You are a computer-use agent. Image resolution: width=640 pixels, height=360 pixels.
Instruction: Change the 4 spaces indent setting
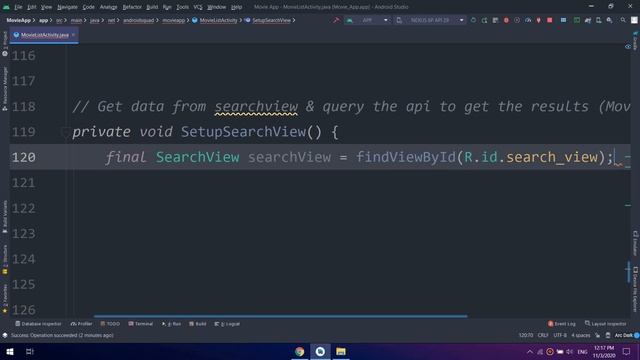581,335
